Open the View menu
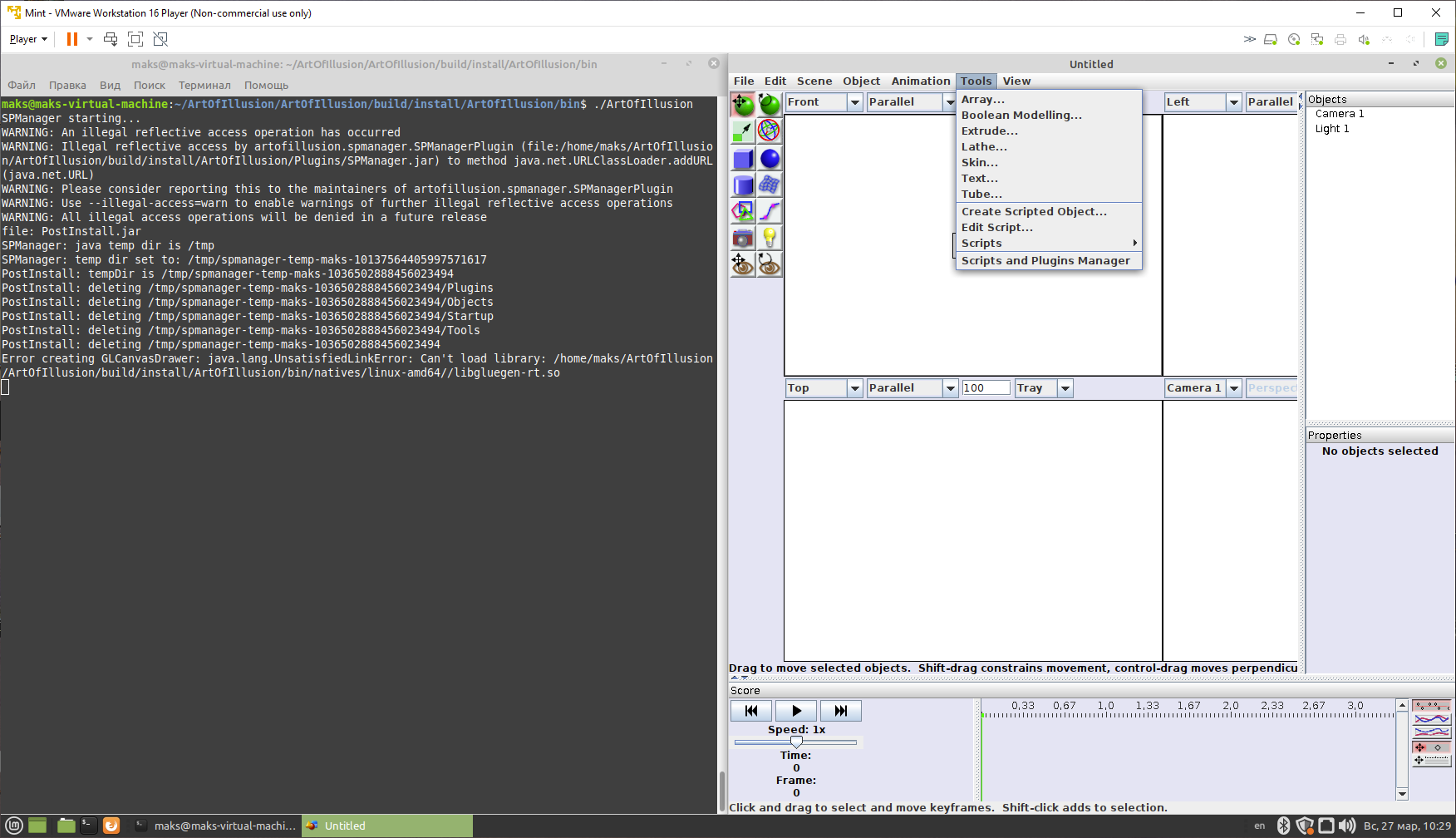Screen dimensions: 1456x838 (1016, 81)
